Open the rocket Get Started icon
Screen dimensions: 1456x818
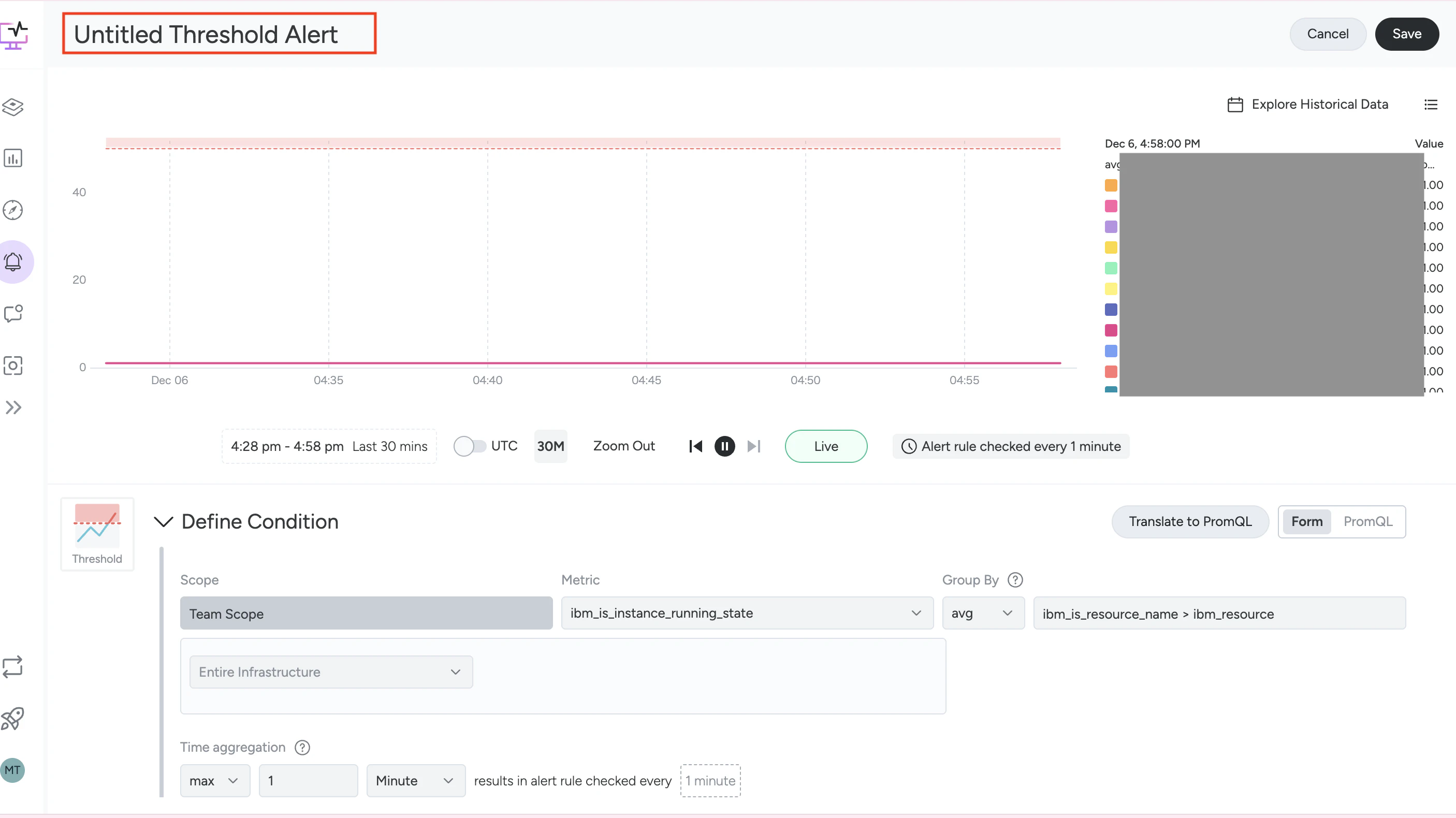pos(12,719)
